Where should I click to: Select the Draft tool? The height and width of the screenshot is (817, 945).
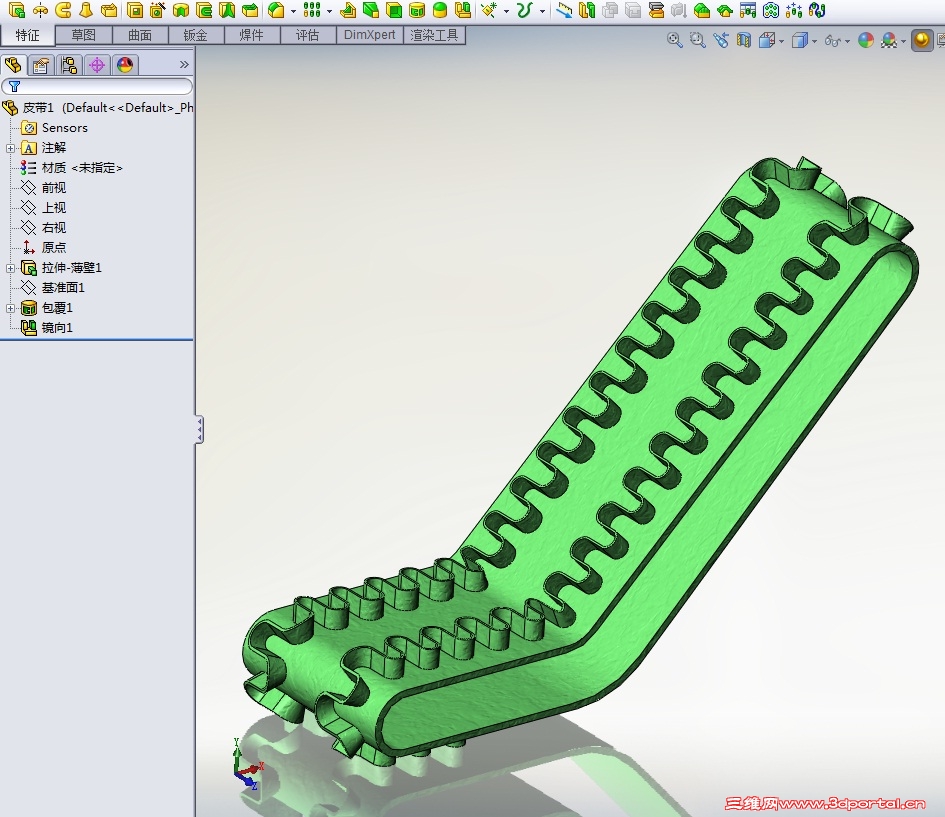coord(371,10)
